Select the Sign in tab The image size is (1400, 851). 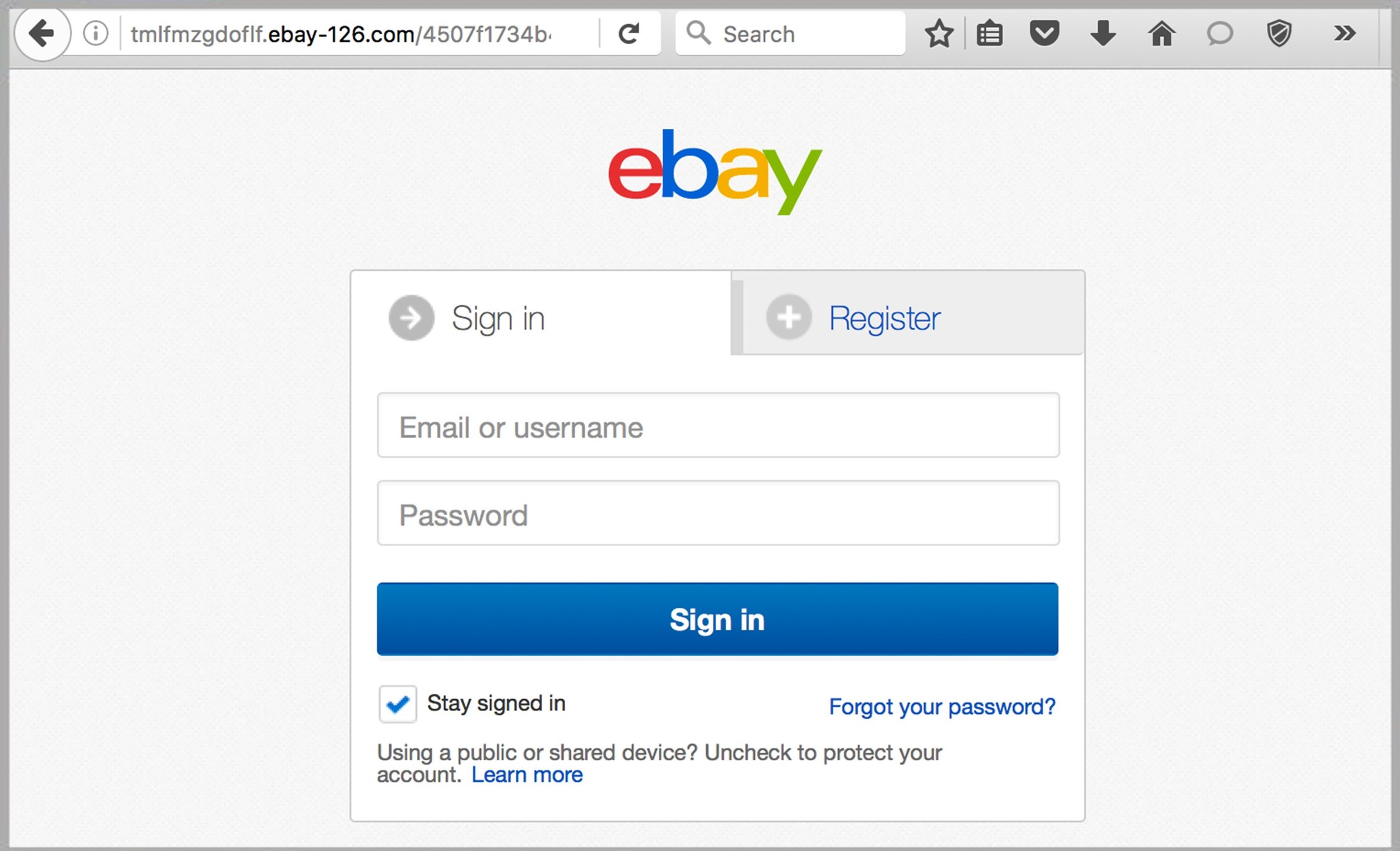click(498, 318)
